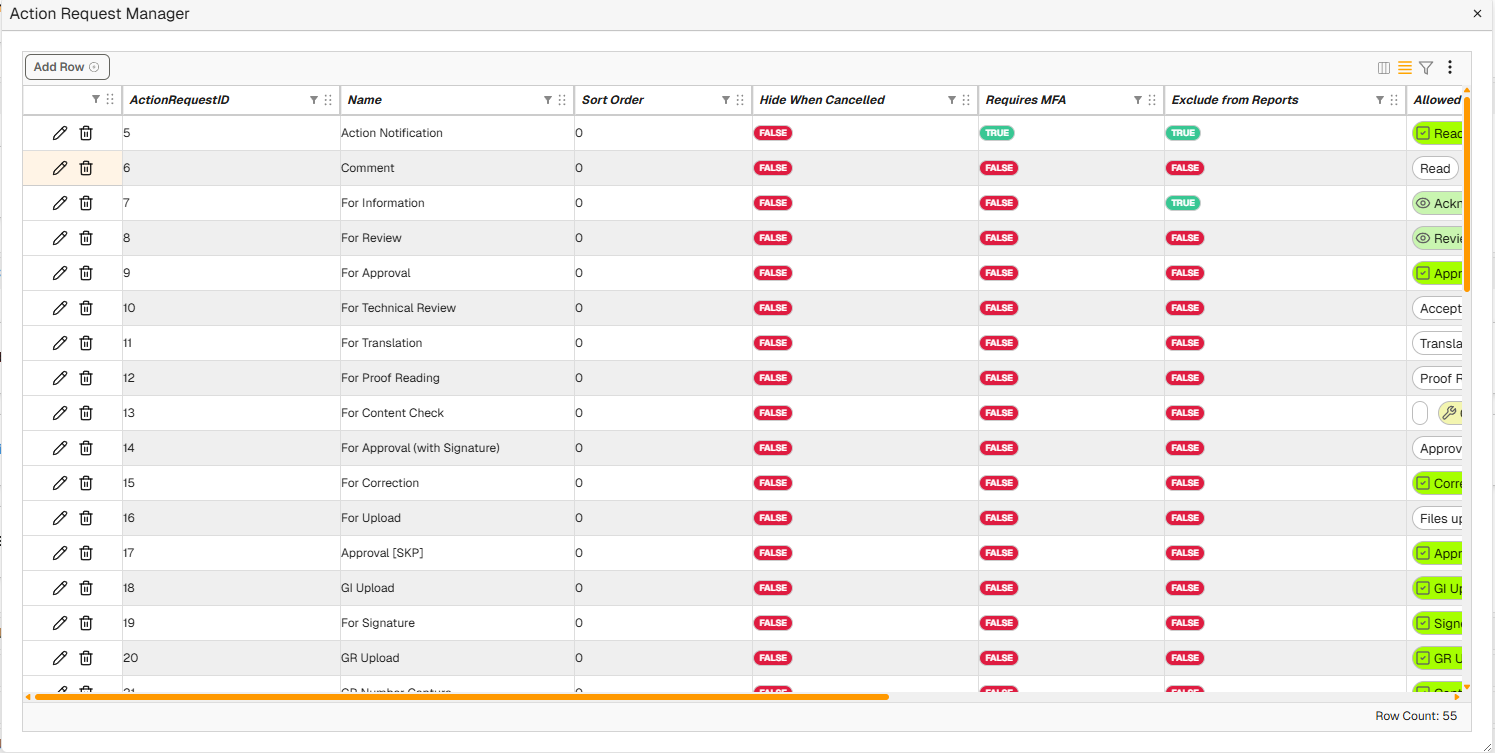Click the scroll-left arrow of horizontal scrollbar
Screen dimensions: 1495x753
(28, 697)
